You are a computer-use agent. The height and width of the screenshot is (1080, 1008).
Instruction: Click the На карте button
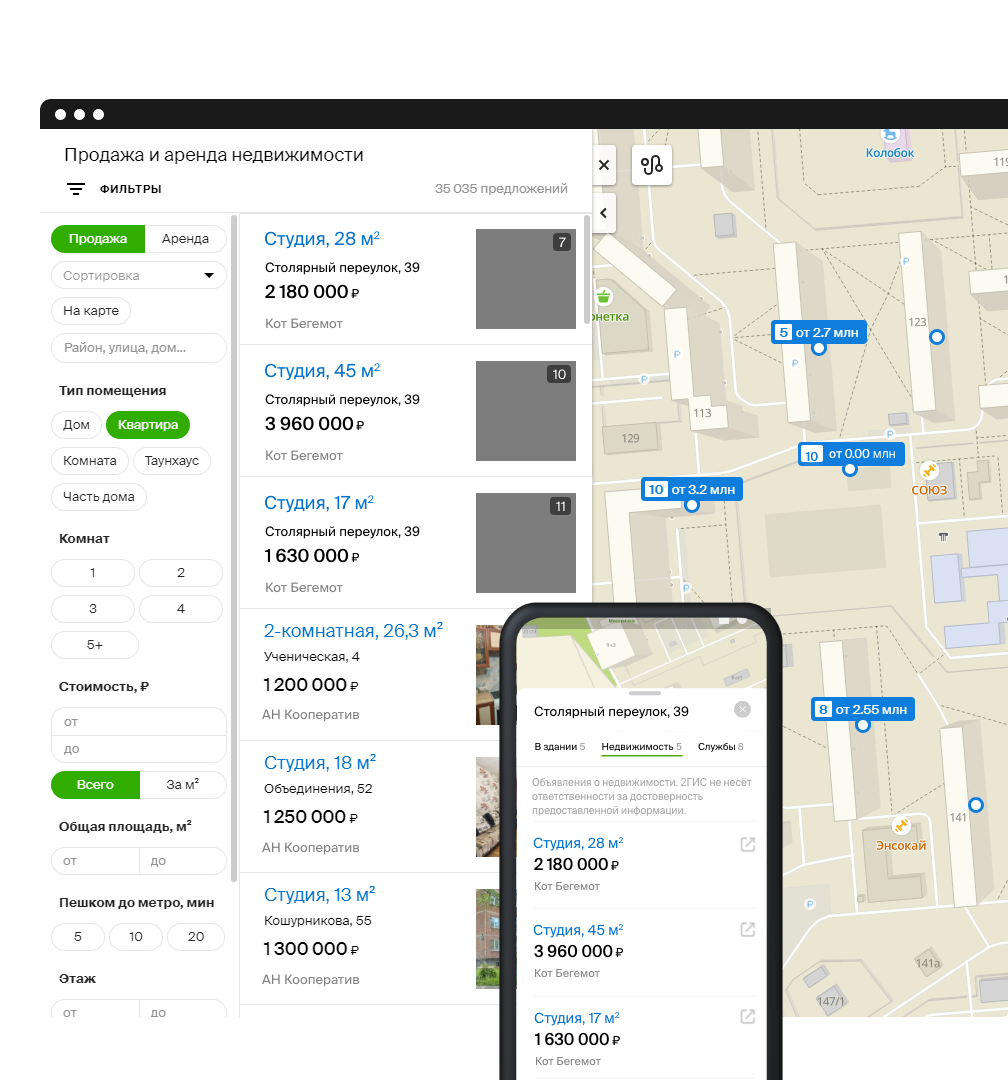click(91, 311)
